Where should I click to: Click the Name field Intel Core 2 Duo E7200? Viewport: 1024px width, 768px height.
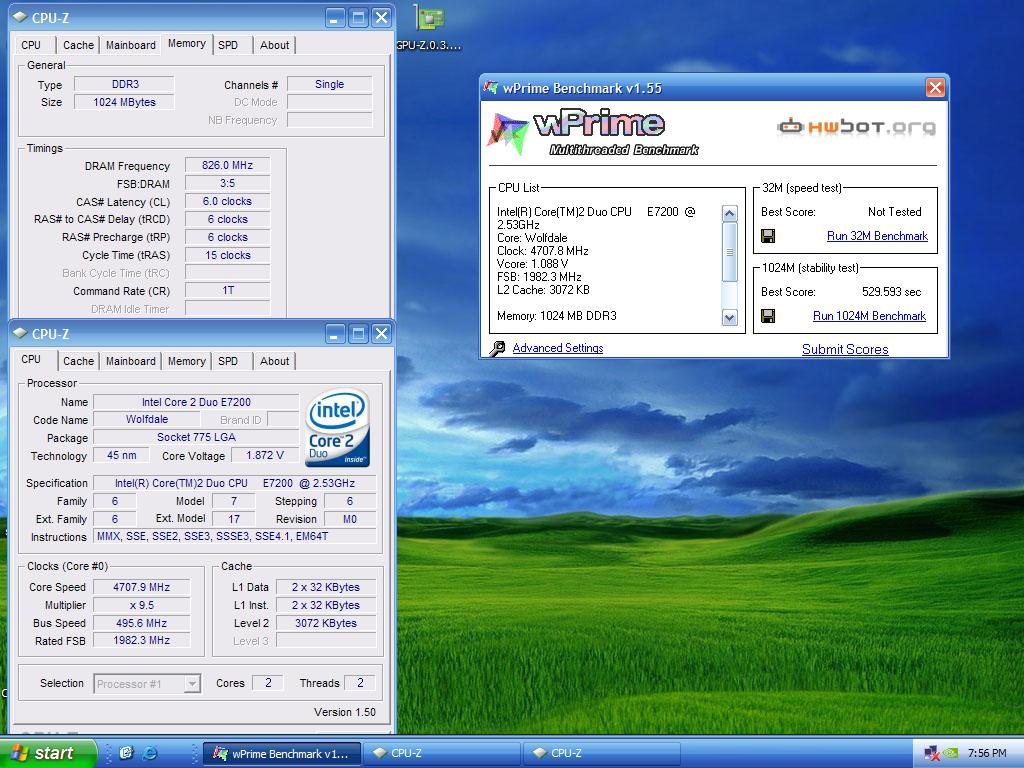click(196, 402)
